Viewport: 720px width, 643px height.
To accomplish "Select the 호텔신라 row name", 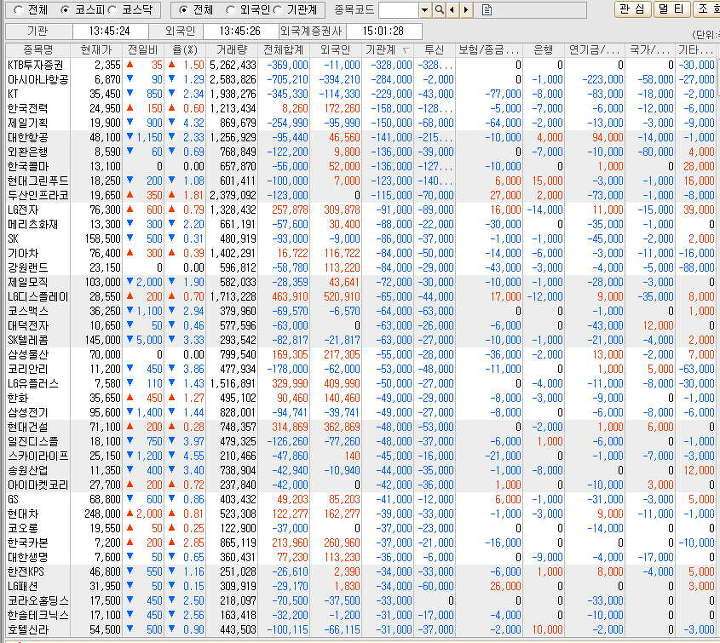I will (28, 629).
